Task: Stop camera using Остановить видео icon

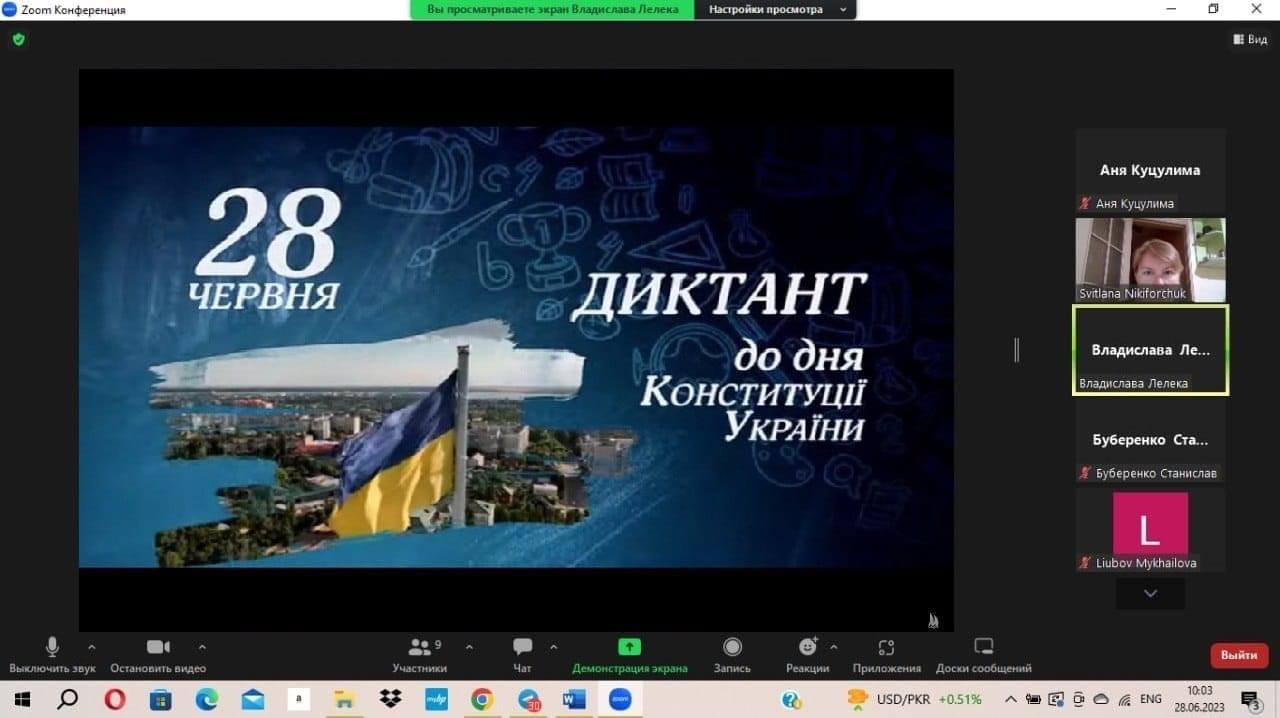Action: pos(158,655)
